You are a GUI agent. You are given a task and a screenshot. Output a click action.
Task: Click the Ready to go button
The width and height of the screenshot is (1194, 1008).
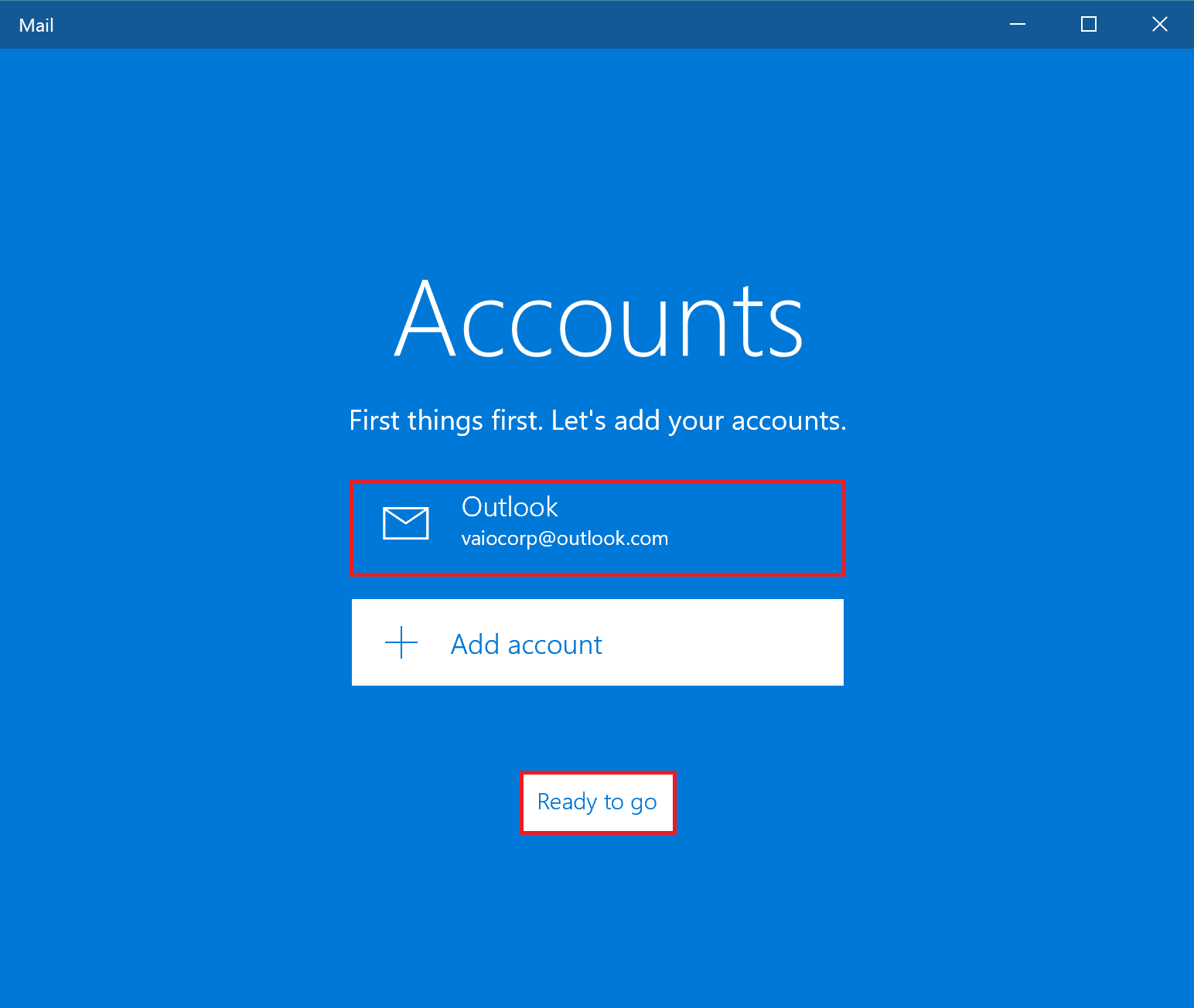click(x=598, y=802)
